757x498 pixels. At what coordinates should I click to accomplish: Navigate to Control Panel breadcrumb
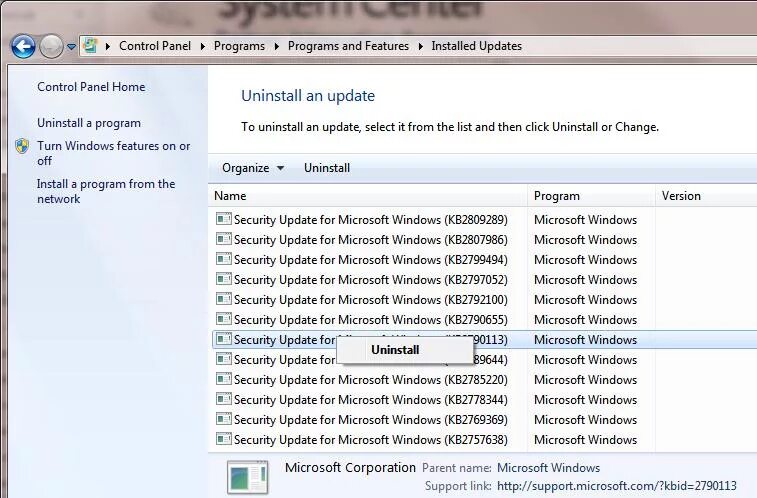155,46
